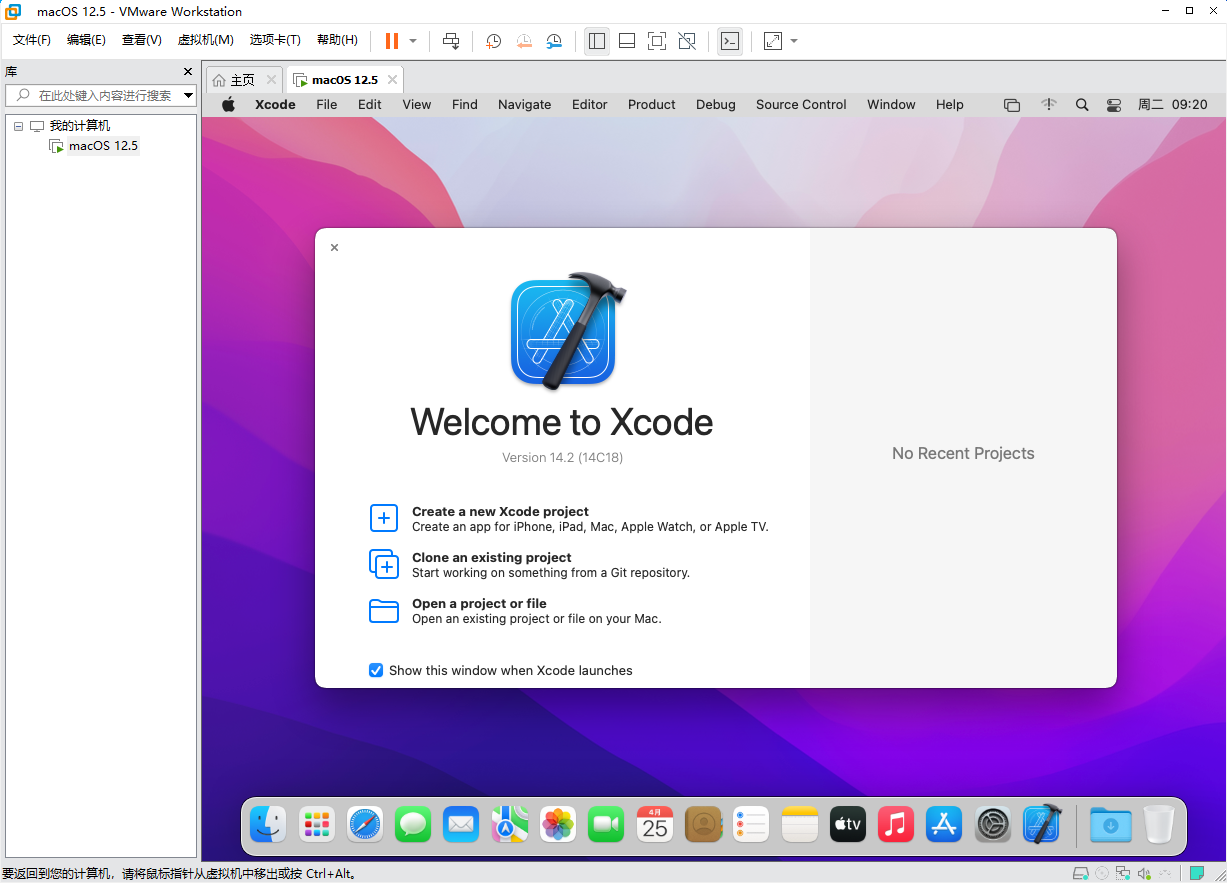Expand the dropdown arrow beside the pause button
The height and width of the screenshot is (883, 1227).
(413, 41)
